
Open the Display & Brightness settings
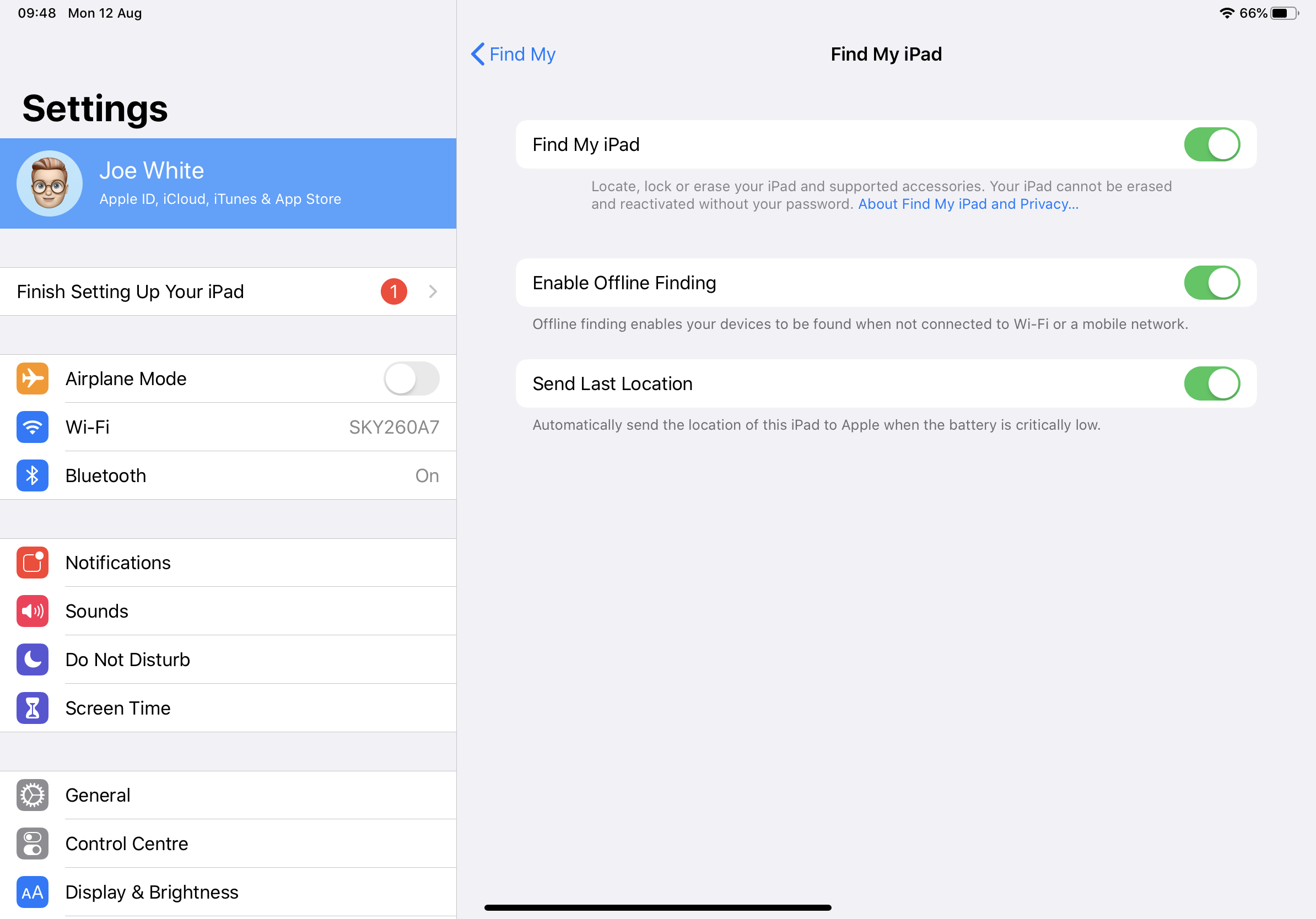[x=228, y=892]
